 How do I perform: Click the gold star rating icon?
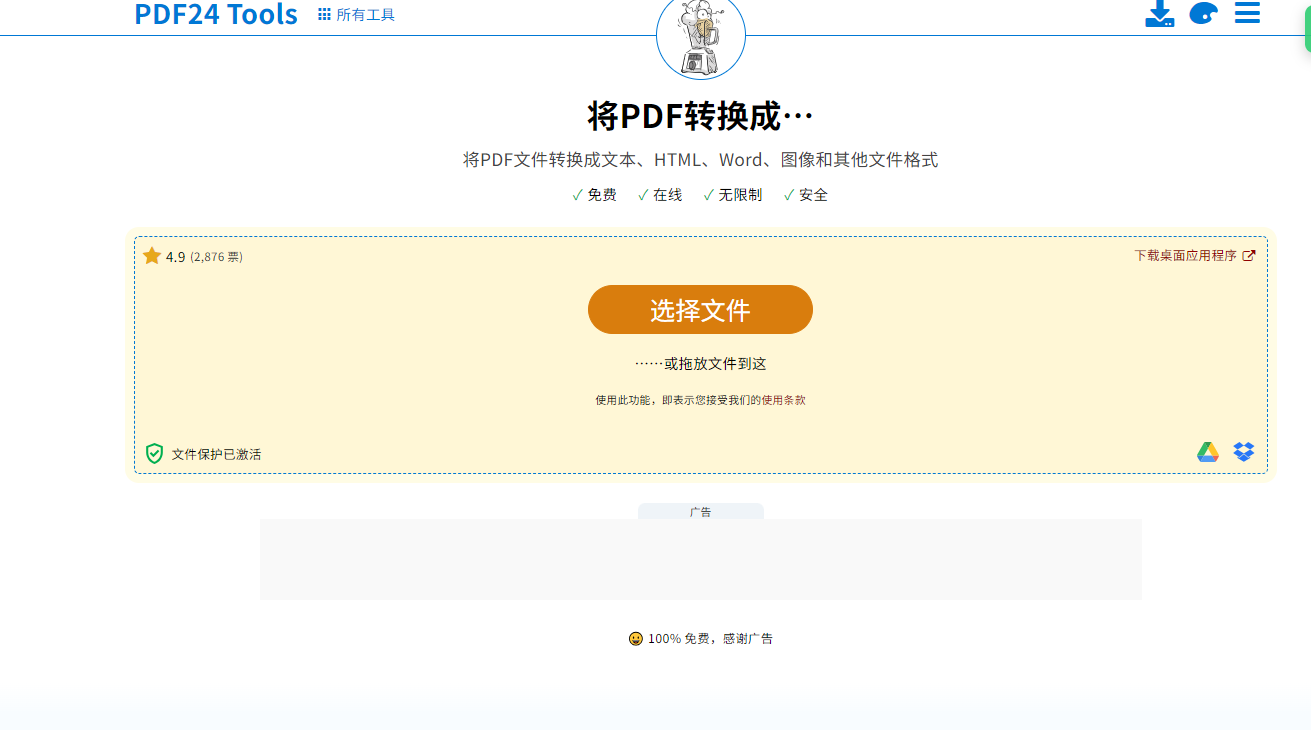tap(152, 256)
